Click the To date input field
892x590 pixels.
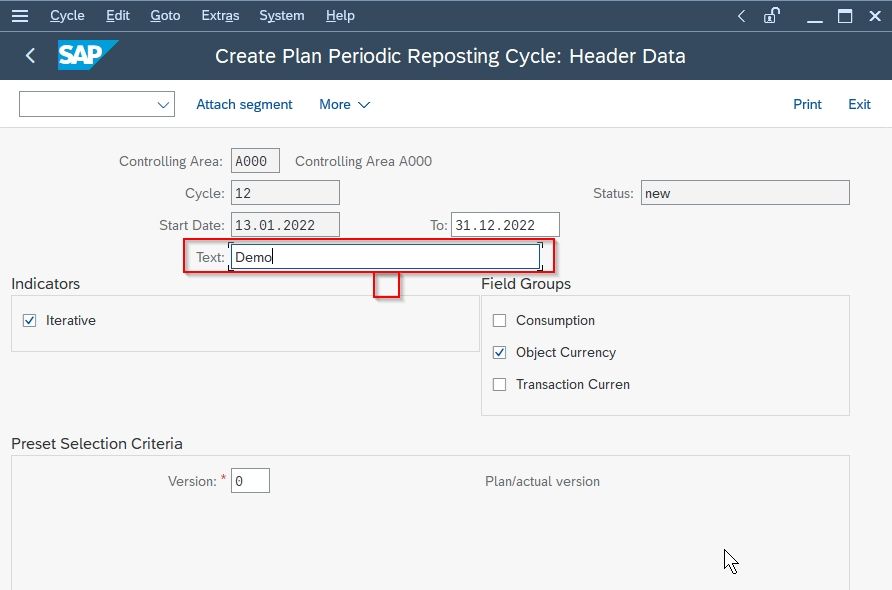505,225
